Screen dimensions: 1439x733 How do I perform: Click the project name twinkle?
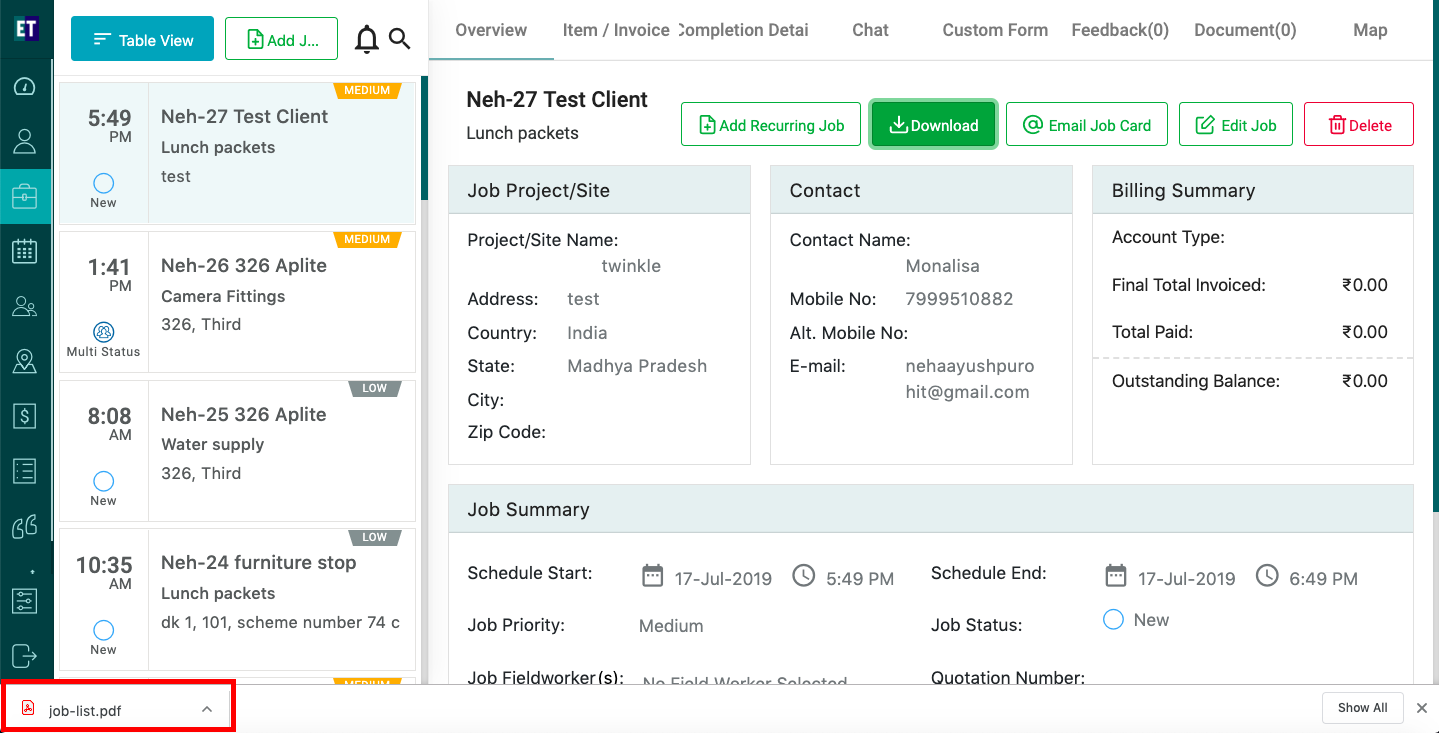pos(631,266)
